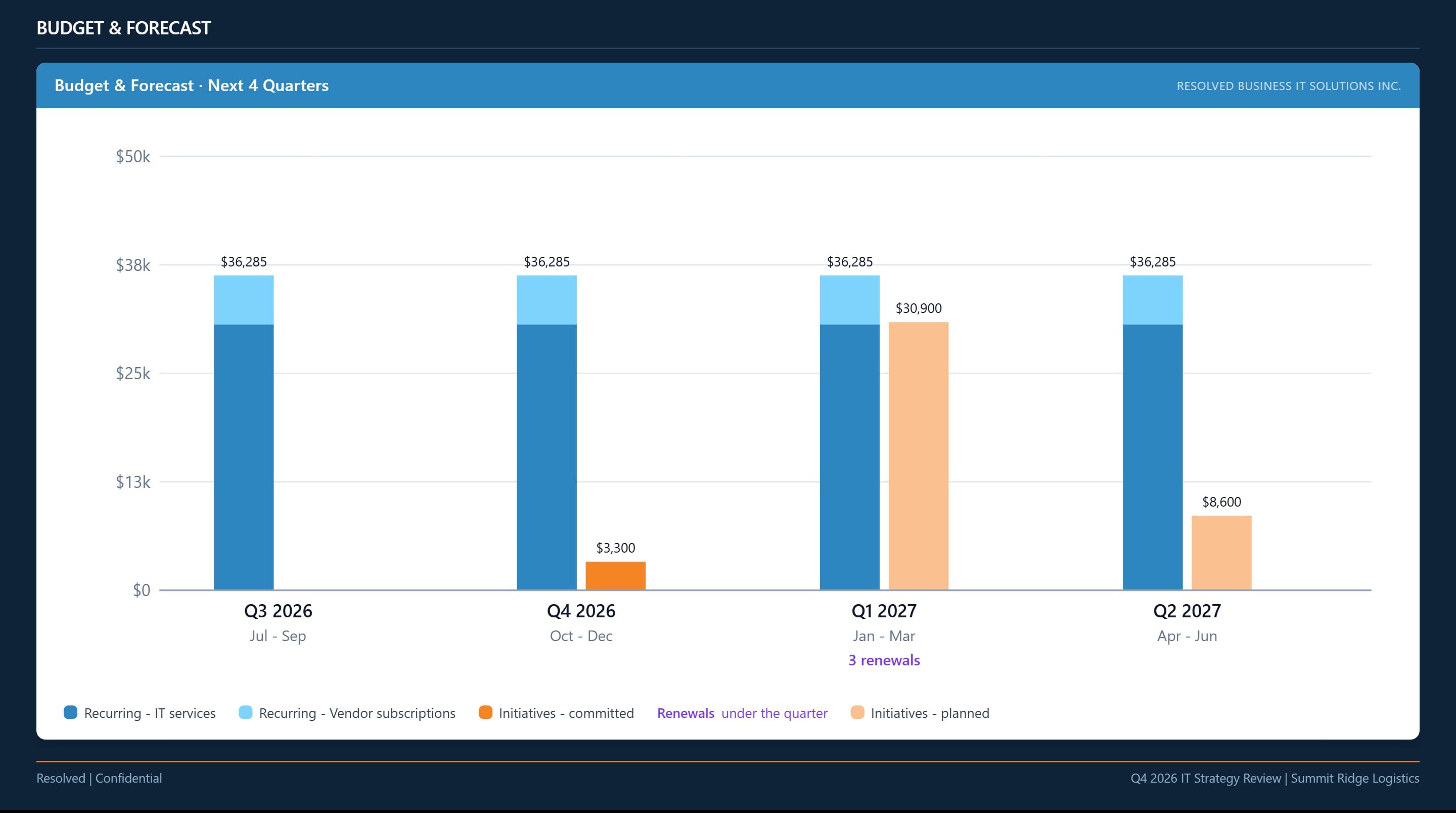1456x813 pixels.
Task: Click the '$25k' y-axis label
Action: click(x=133, y=373)
